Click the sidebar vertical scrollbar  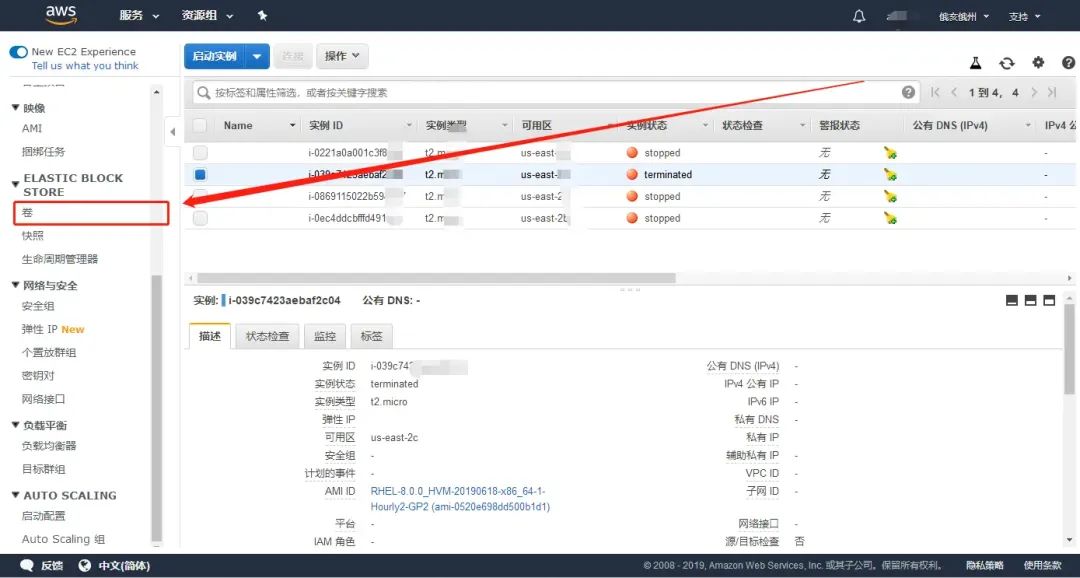[x=156, y=408]
